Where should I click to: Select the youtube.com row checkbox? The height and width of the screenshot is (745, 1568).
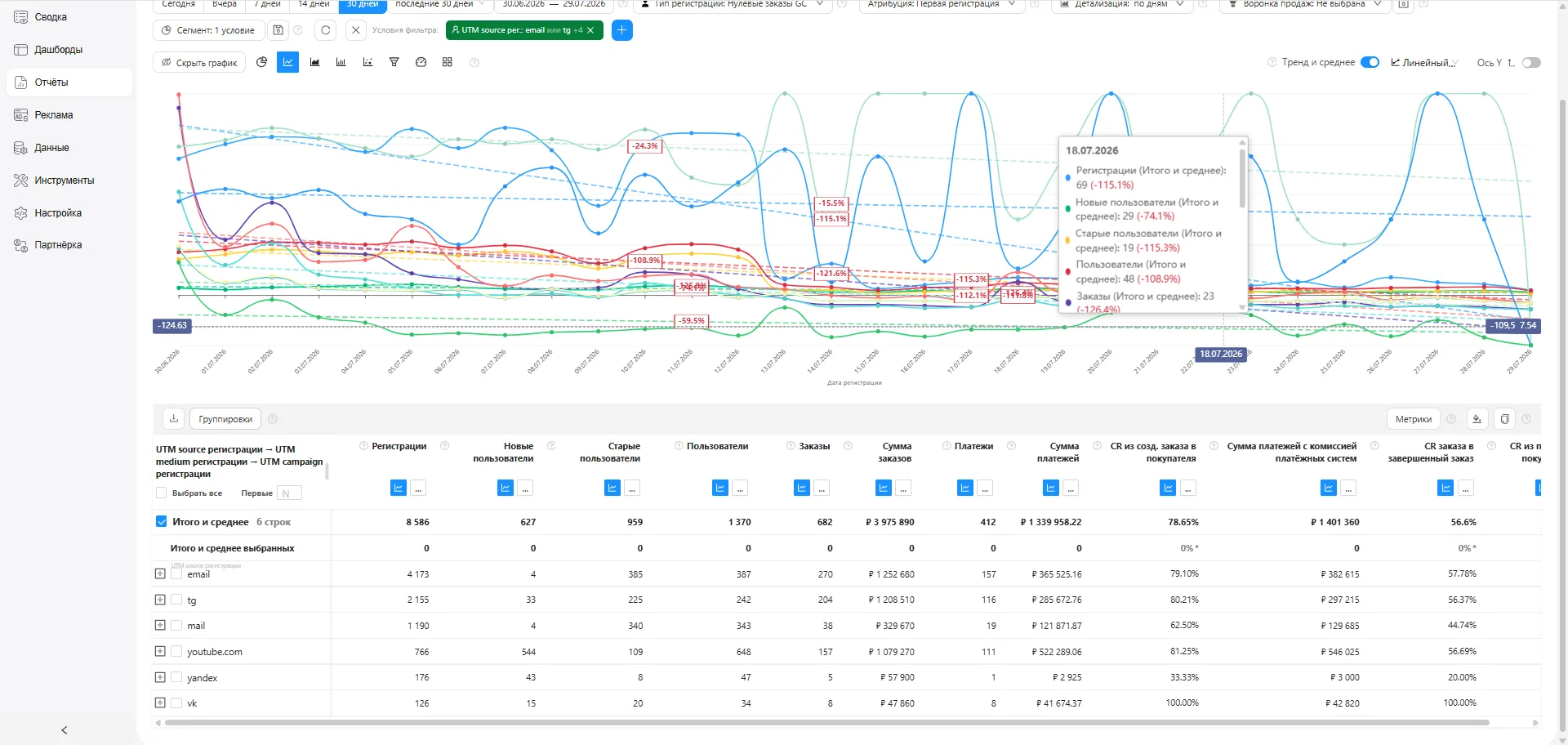[176, 651]
